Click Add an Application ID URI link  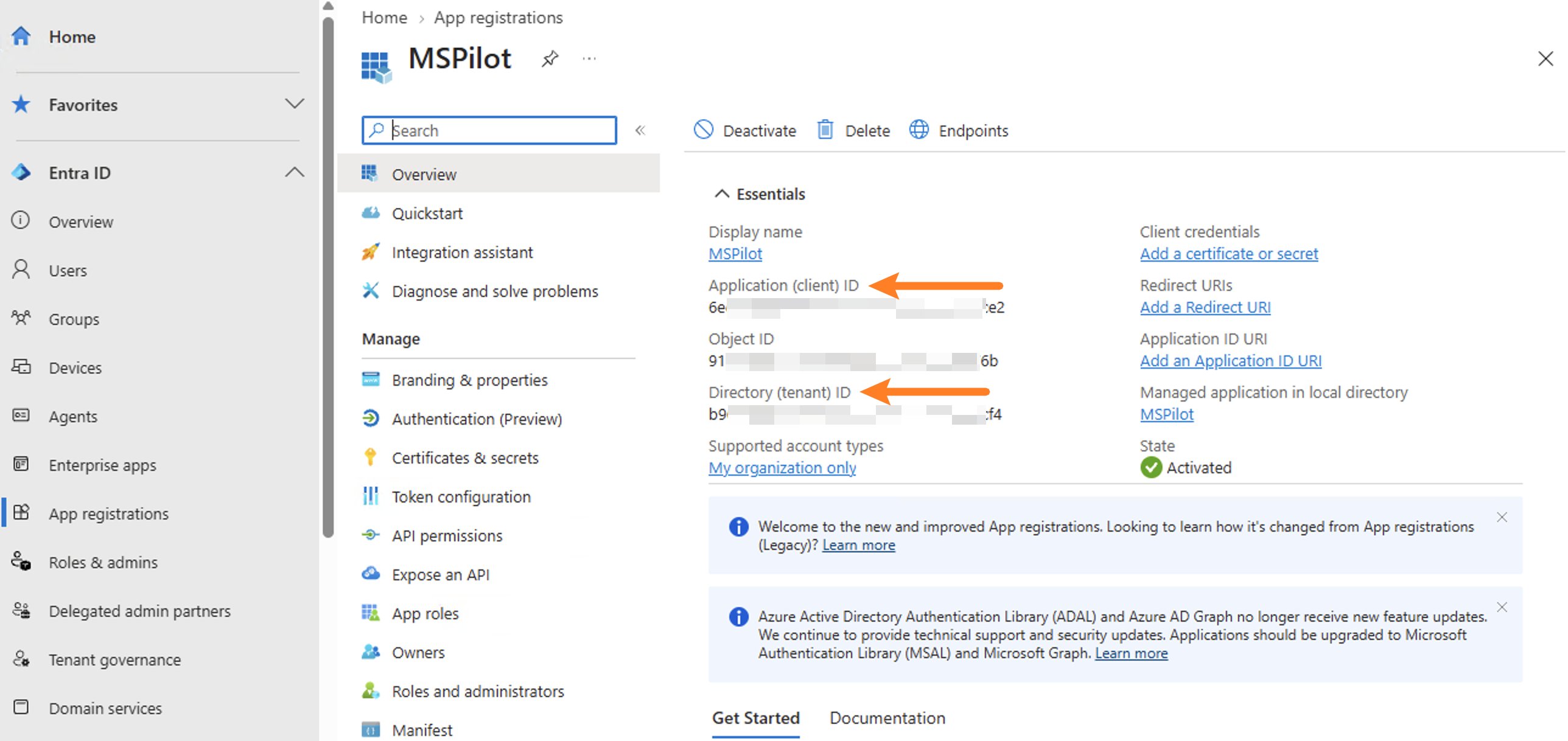(1231, 361)
